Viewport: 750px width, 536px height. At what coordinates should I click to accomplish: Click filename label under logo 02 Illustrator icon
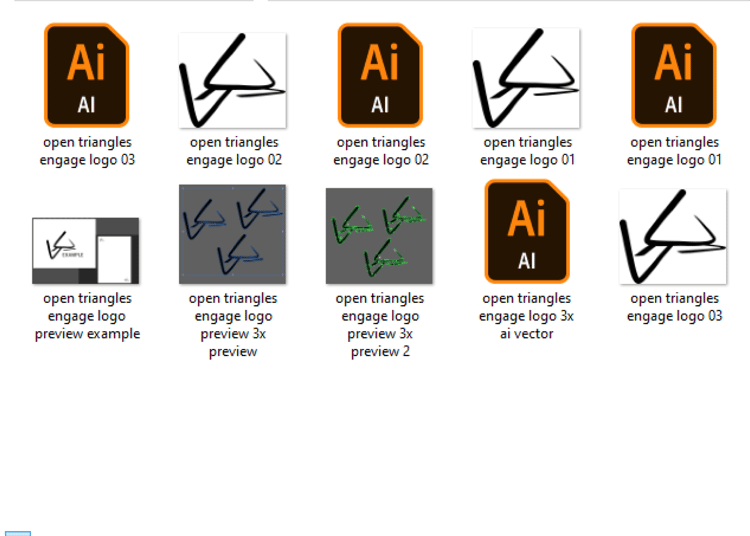pos(381,151)
